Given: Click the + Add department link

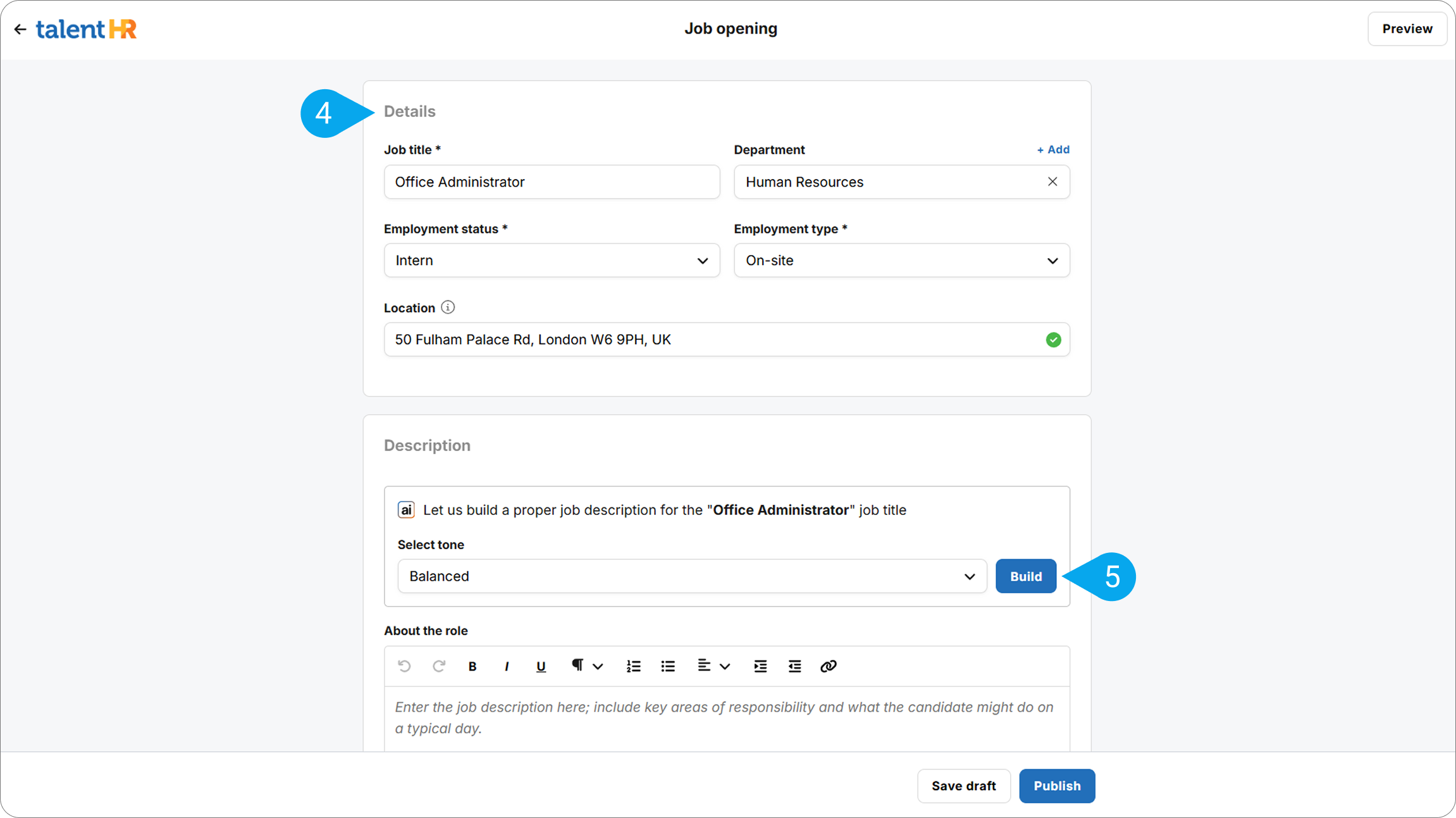Looking at the screenshot, I should 1053,150.
